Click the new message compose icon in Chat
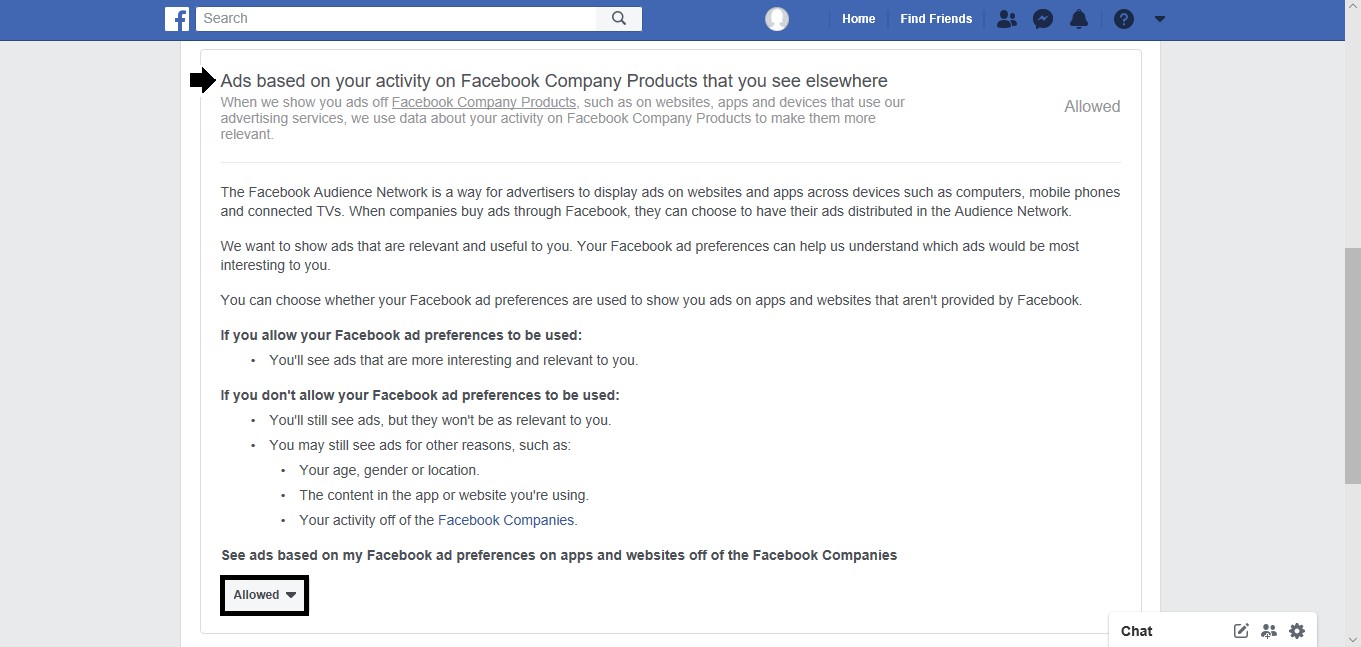The width and height of the screenshot is (1361, 647). coord(1241,631)
